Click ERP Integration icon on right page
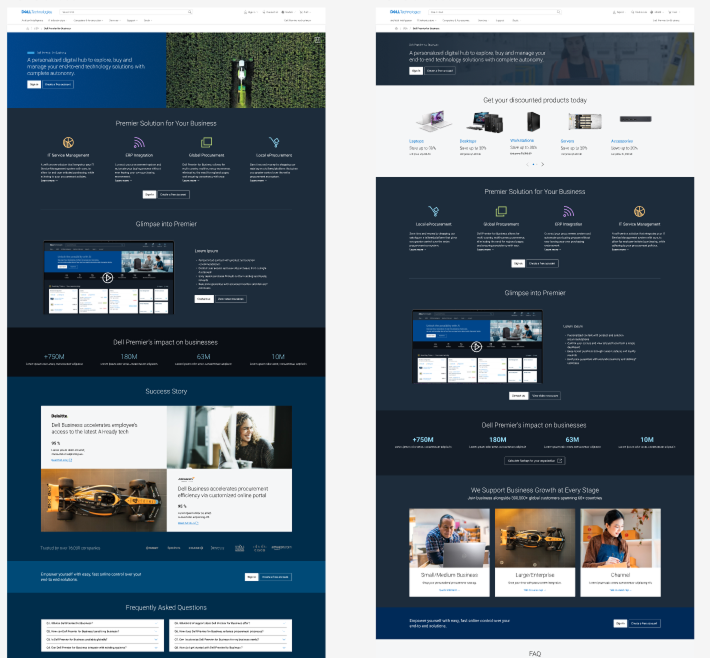The height and width of the screenshot is (658, 710). pos(568,211)
